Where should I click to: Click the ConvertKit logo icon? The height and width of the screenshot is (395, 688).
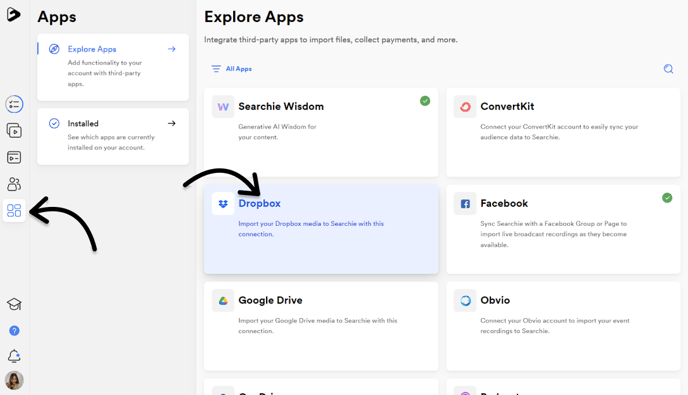[465, 107]
